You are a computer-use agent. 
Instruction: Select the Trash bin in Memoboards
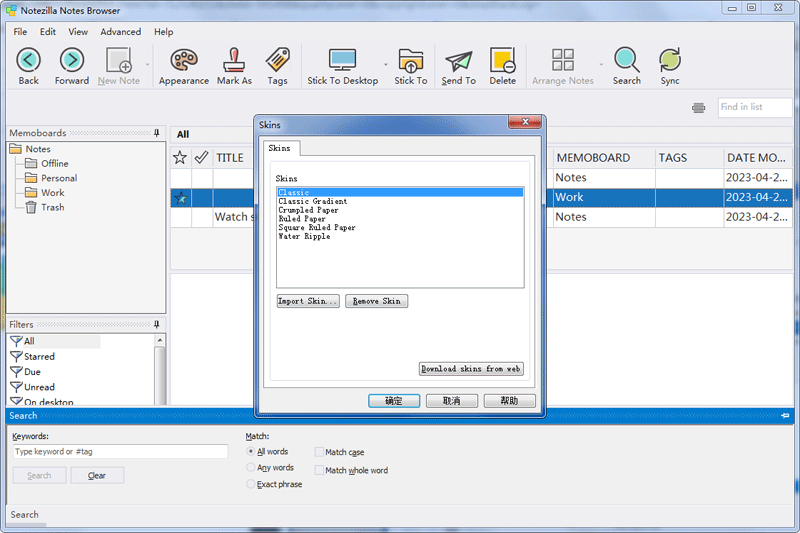pos(31,207)
